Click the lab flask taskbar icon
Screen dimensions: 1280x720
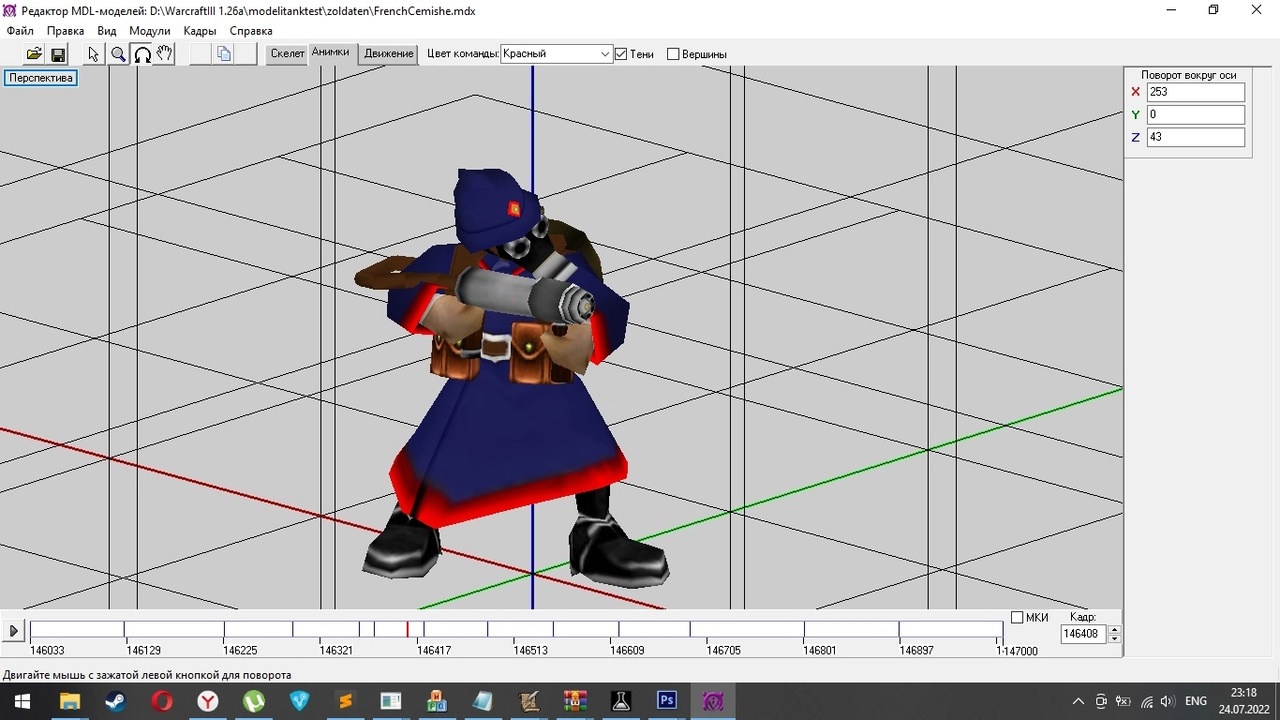[621, 701]
